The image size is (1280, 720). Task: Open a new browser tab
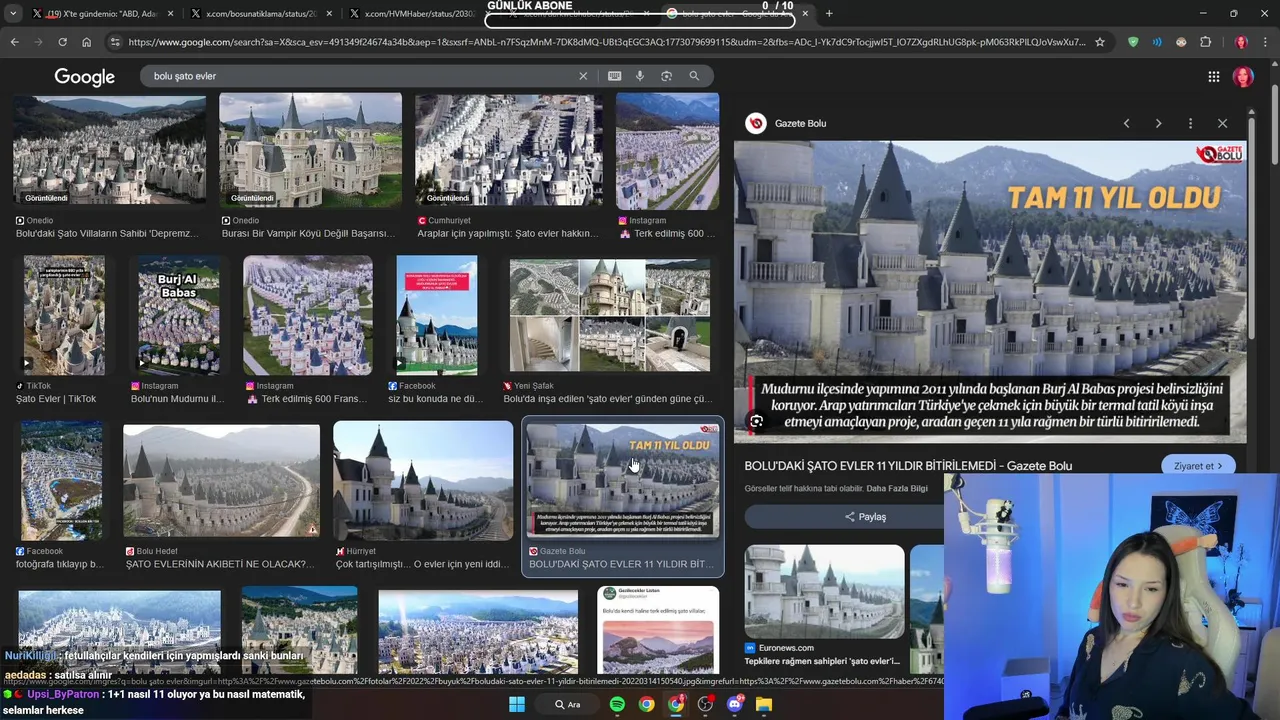pyautogui.click(x=829, y=14)
